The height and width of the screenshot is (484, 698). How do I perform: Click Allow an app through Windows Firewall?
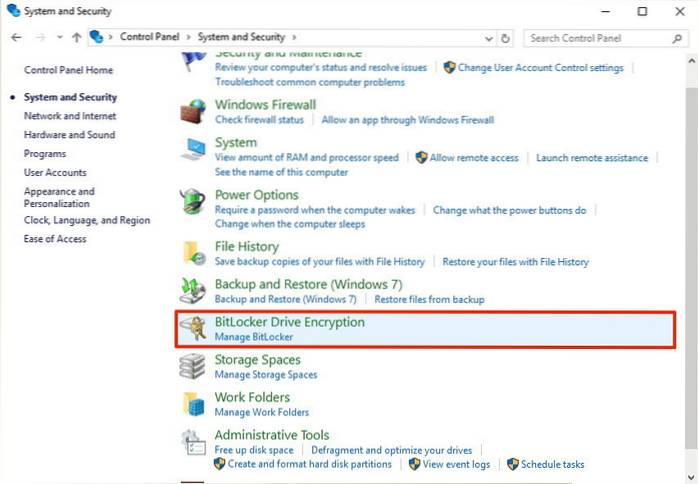[408, 120]
